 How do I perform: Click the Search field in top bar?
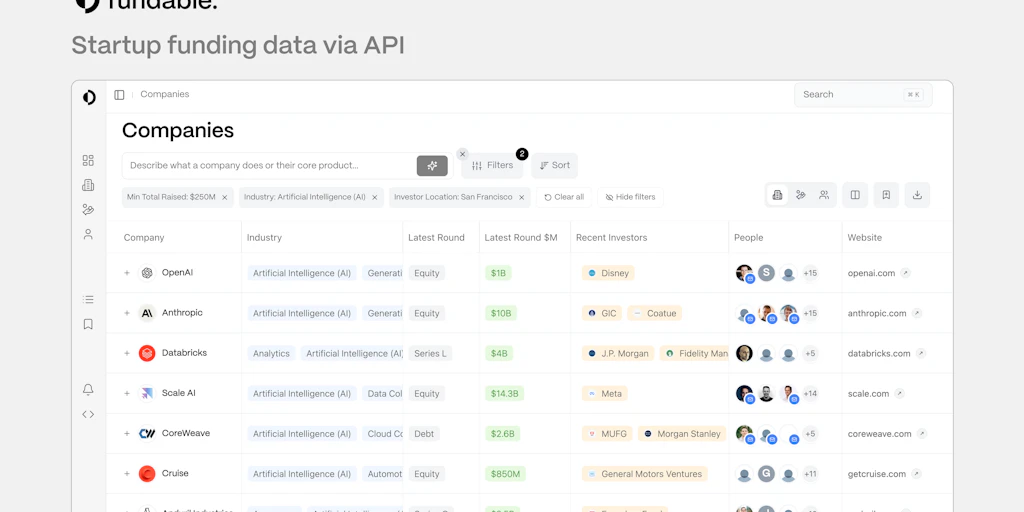point(863,95)
